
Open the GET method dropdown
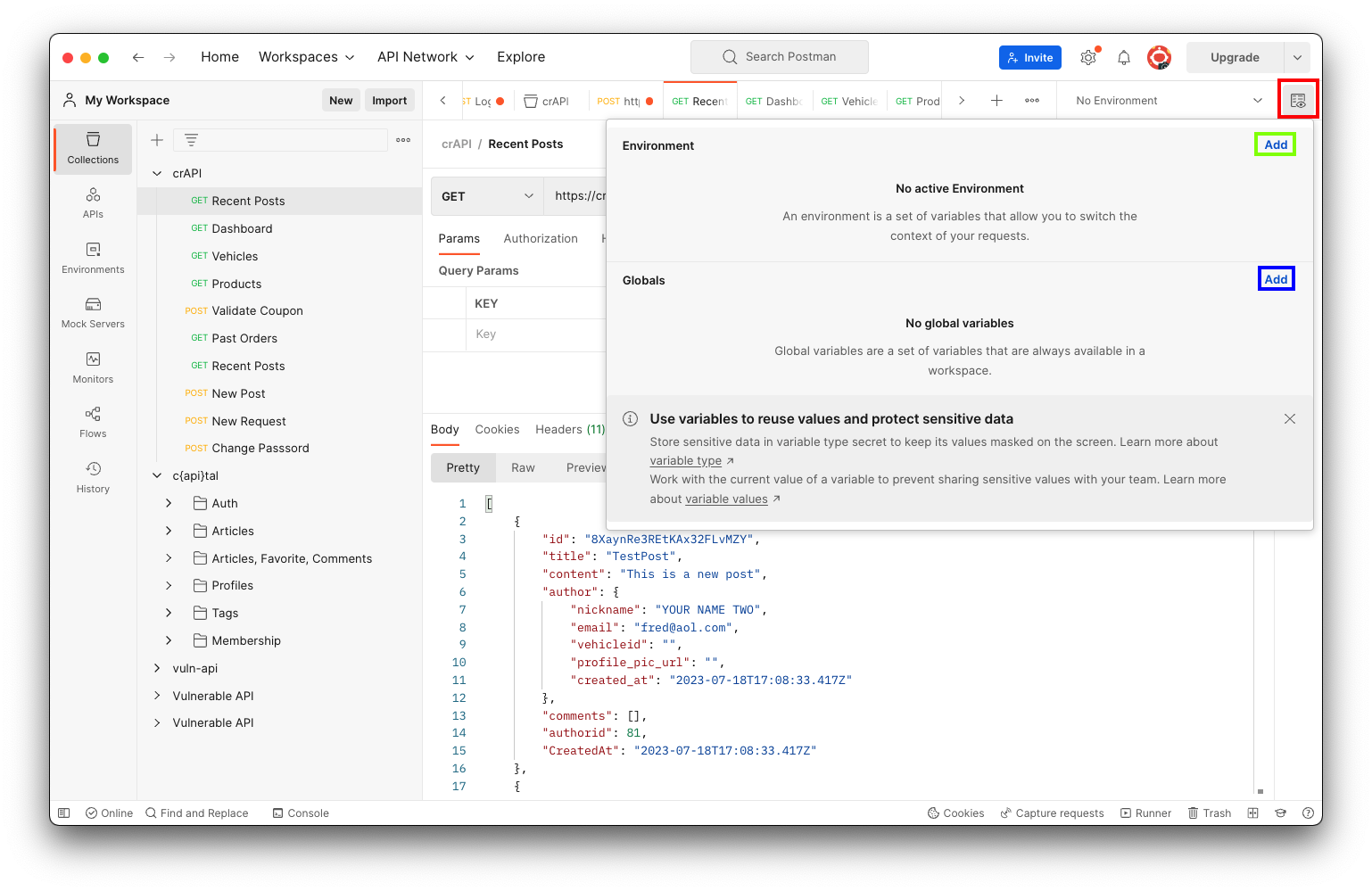click(x=488, y=196)
